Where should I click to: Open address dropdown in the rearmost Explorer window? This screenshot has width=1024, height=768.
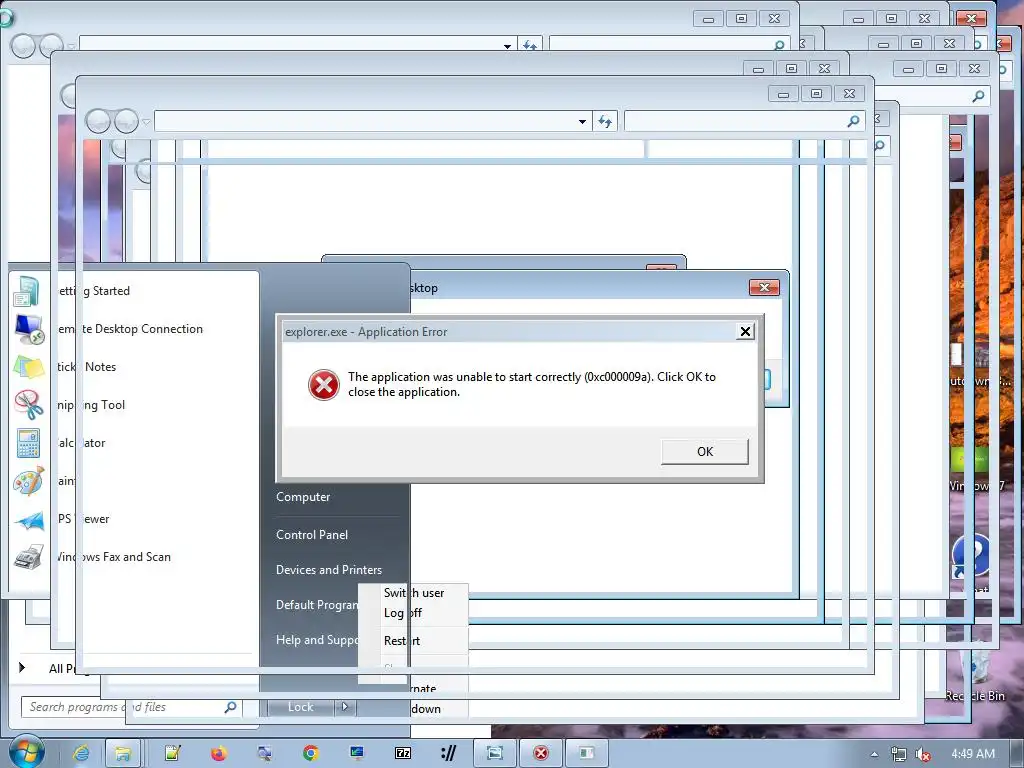507,46
